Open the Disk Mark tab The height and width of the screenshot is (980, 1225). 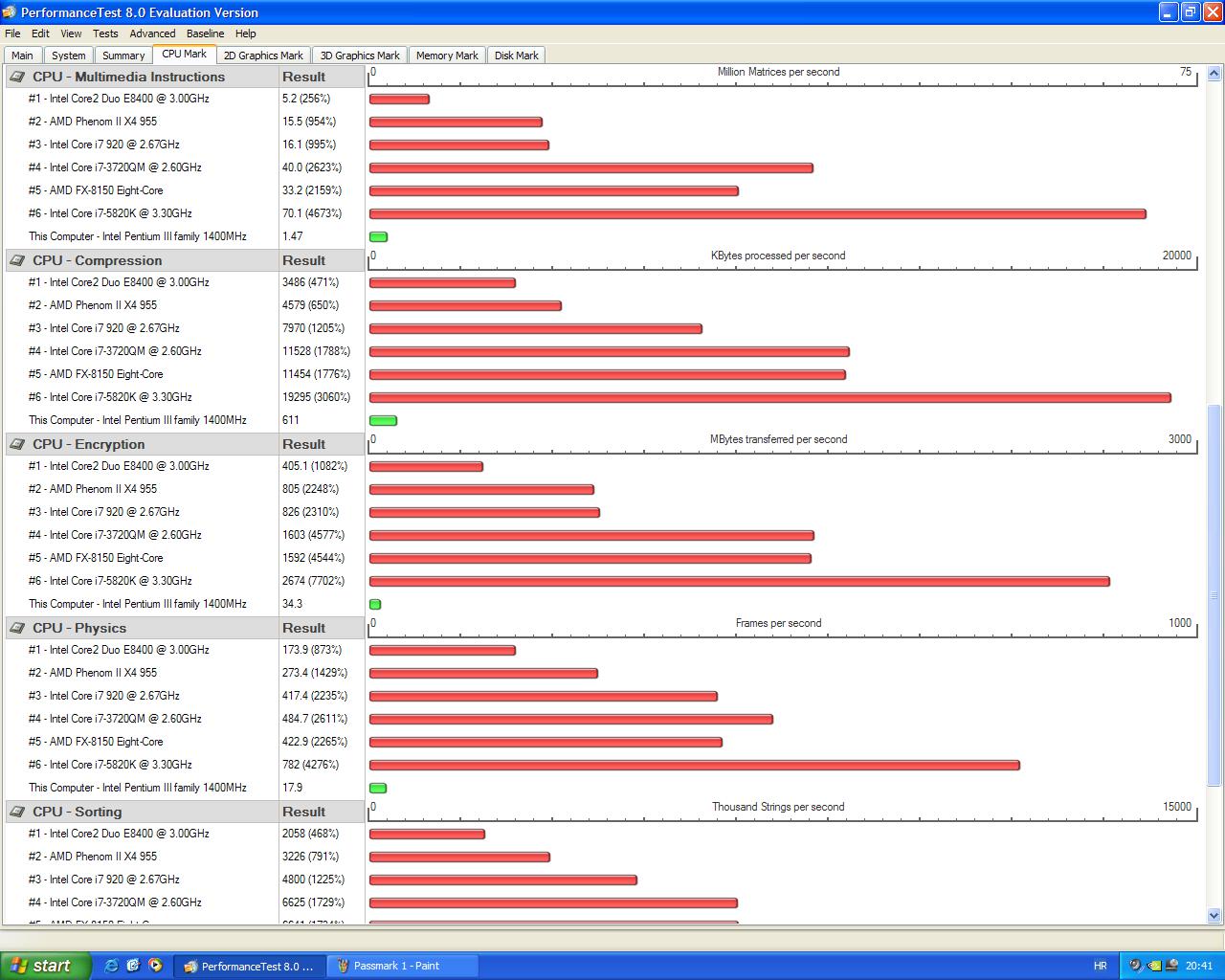516,56
